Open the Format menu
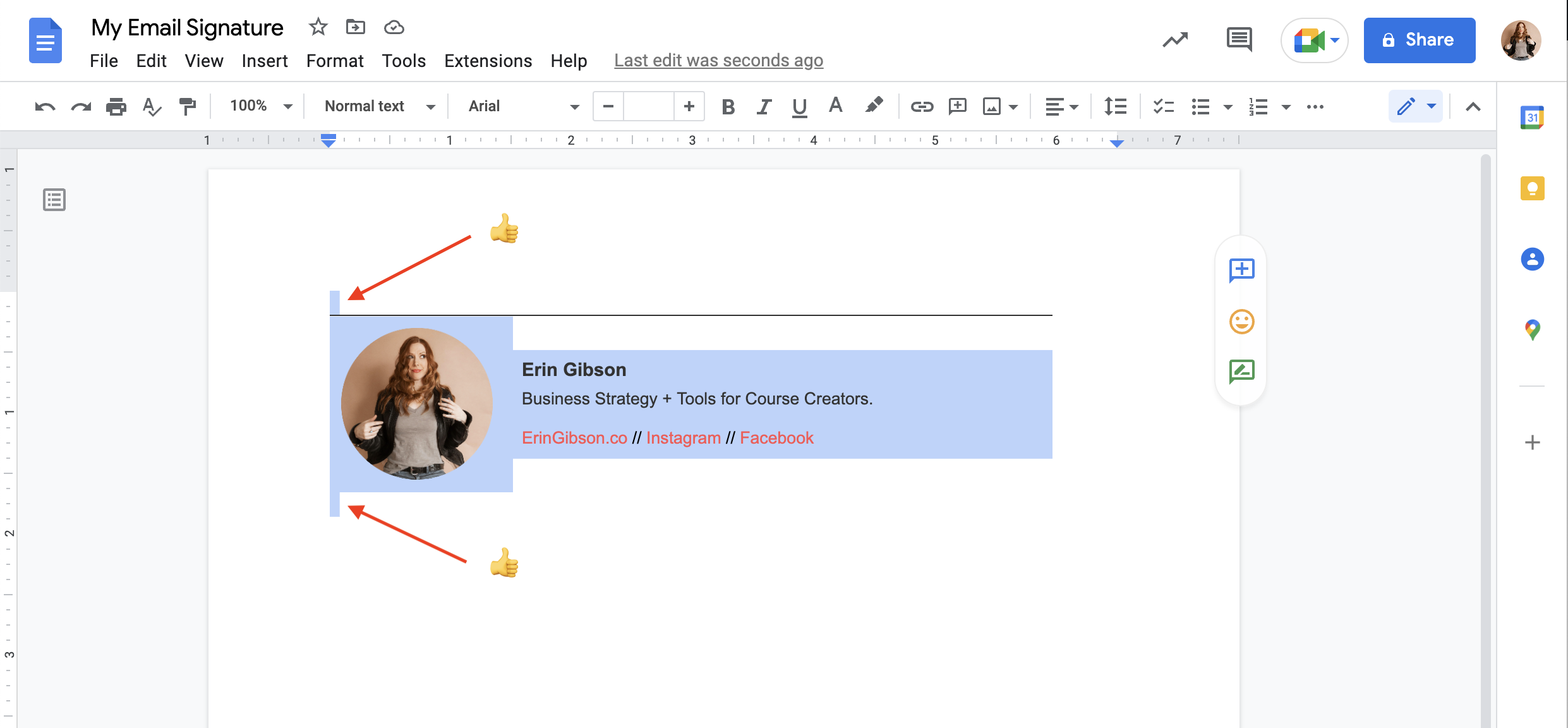The image size is (1568, 728). [335, 61]
